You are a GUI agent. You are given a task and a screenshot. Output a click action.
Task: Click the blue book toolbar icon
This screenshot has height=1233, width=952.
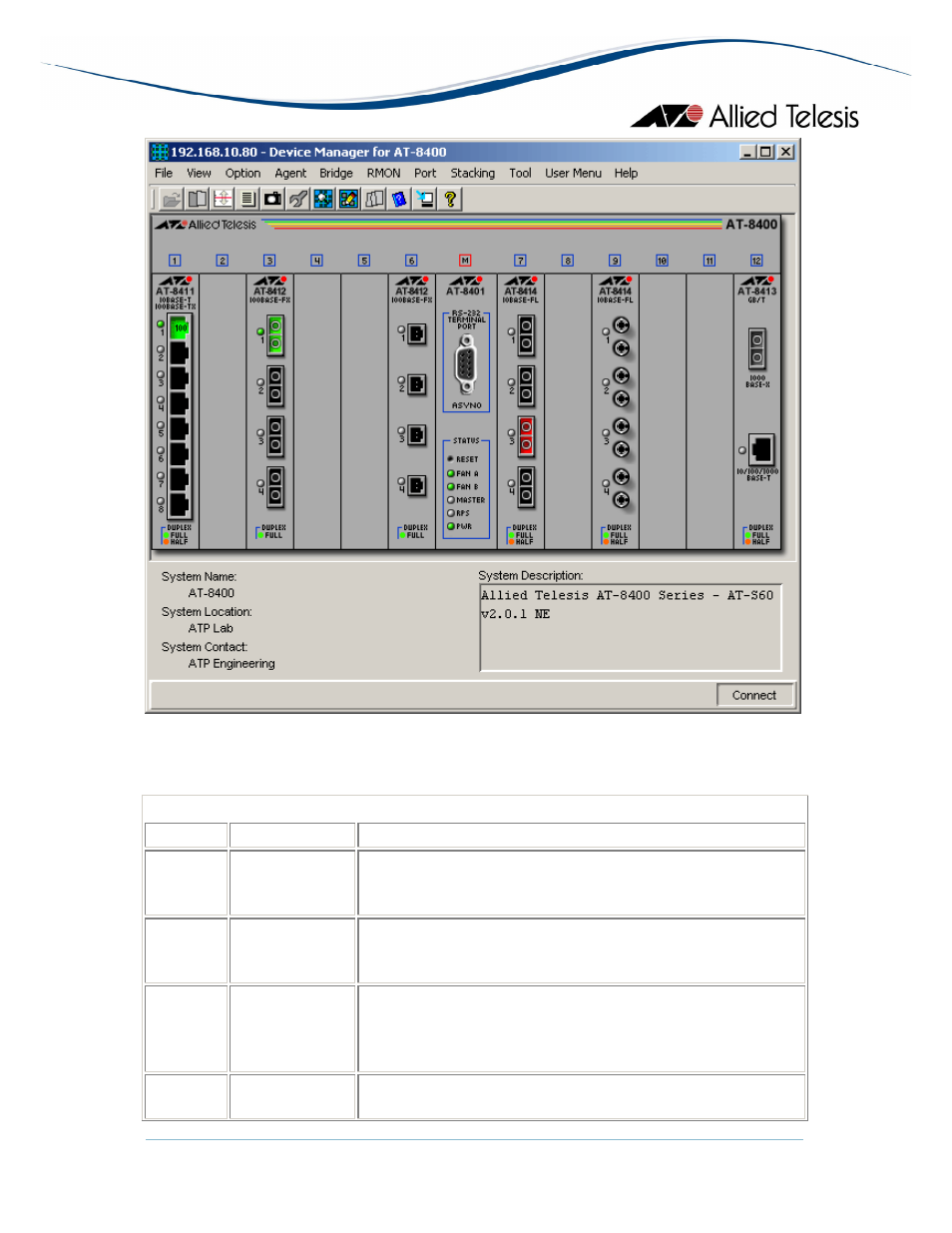(x=399, y=199)
